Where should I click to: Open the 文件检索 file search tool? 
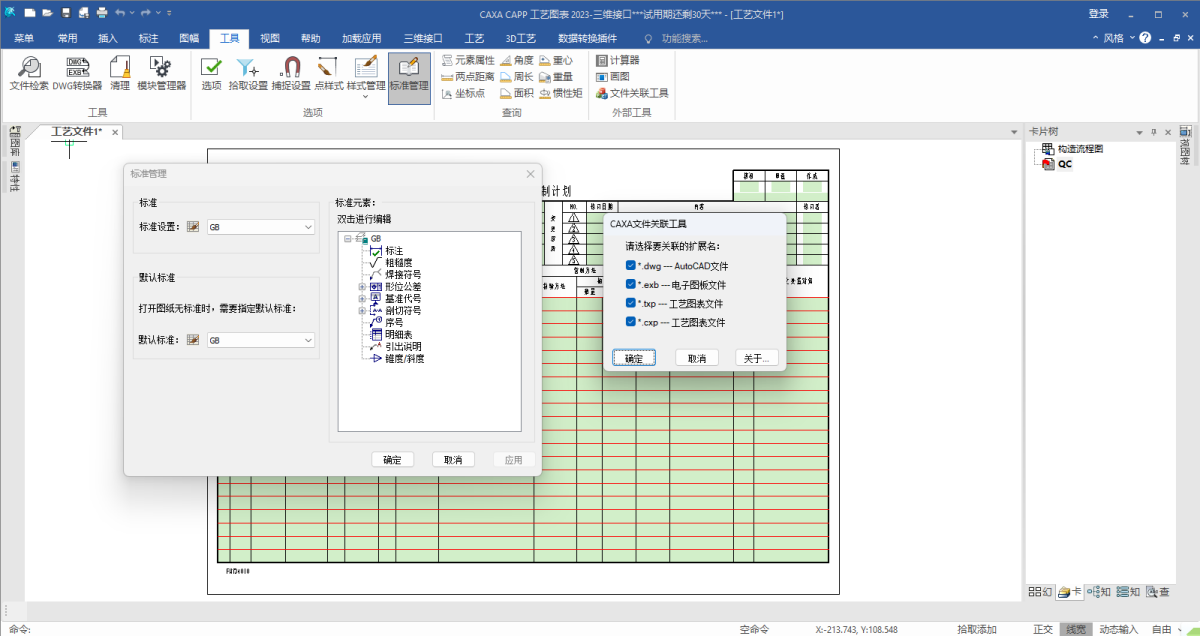pyautogui.click(x=29, y=73)
